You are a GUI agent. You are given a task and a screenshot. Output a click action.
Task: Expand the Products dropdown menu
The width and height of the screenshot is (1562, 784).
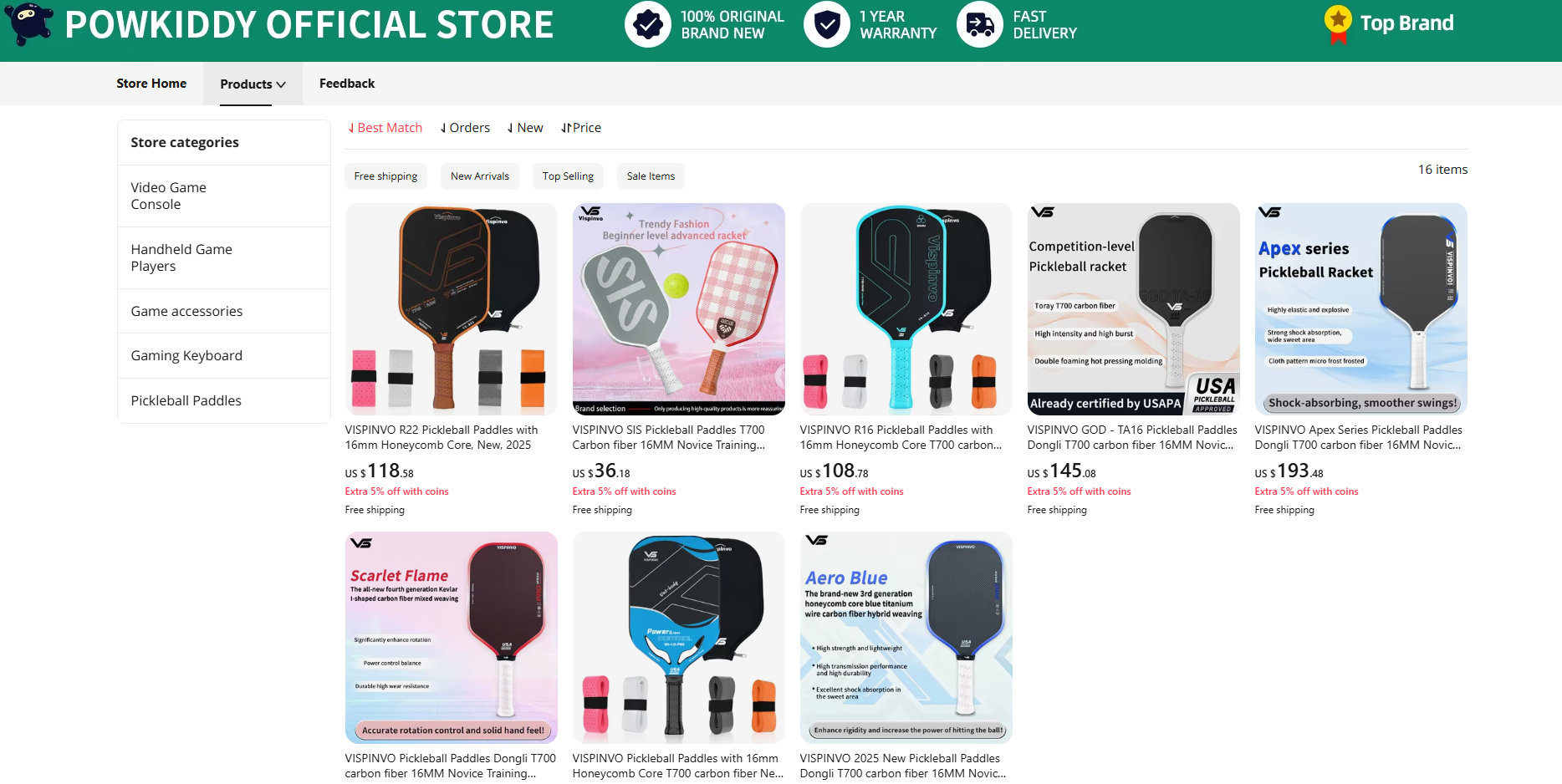point(253,84)
